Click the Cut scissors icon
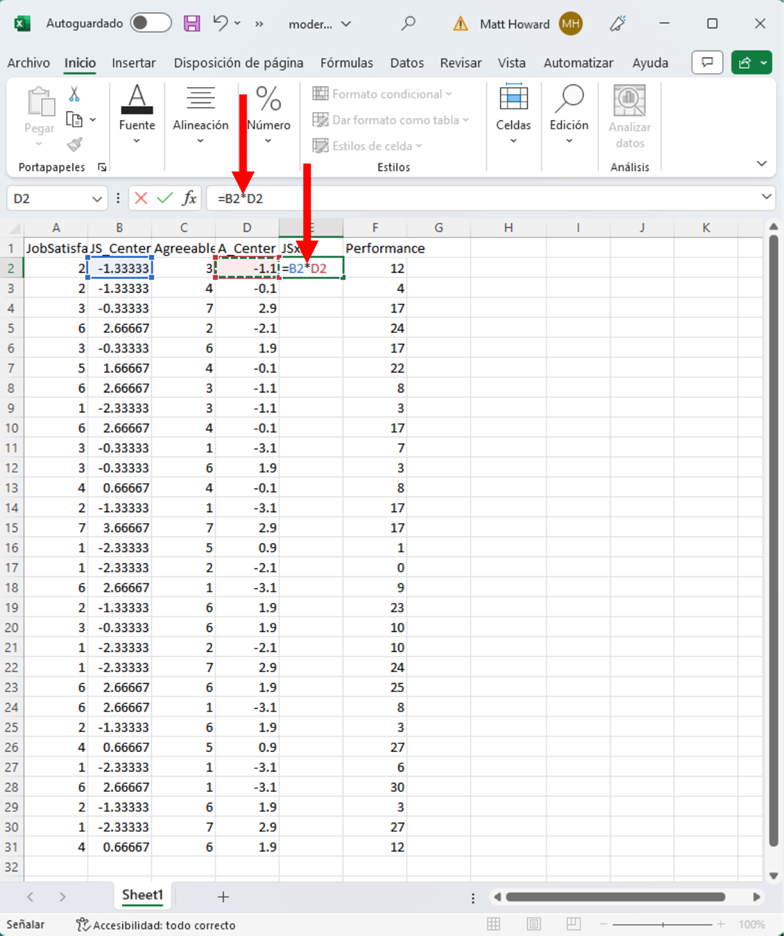The image size is (784, 936). click(74, 94)
